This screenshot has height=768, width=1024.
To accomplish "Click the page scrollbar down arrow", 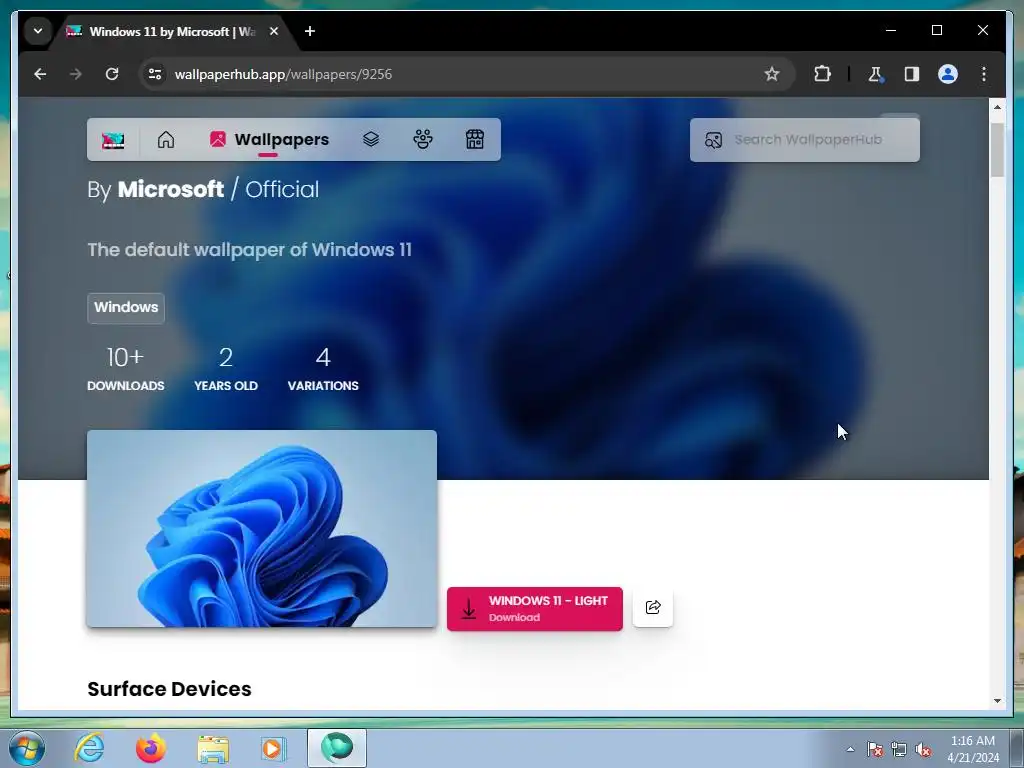I will click(x=997, y=700).
